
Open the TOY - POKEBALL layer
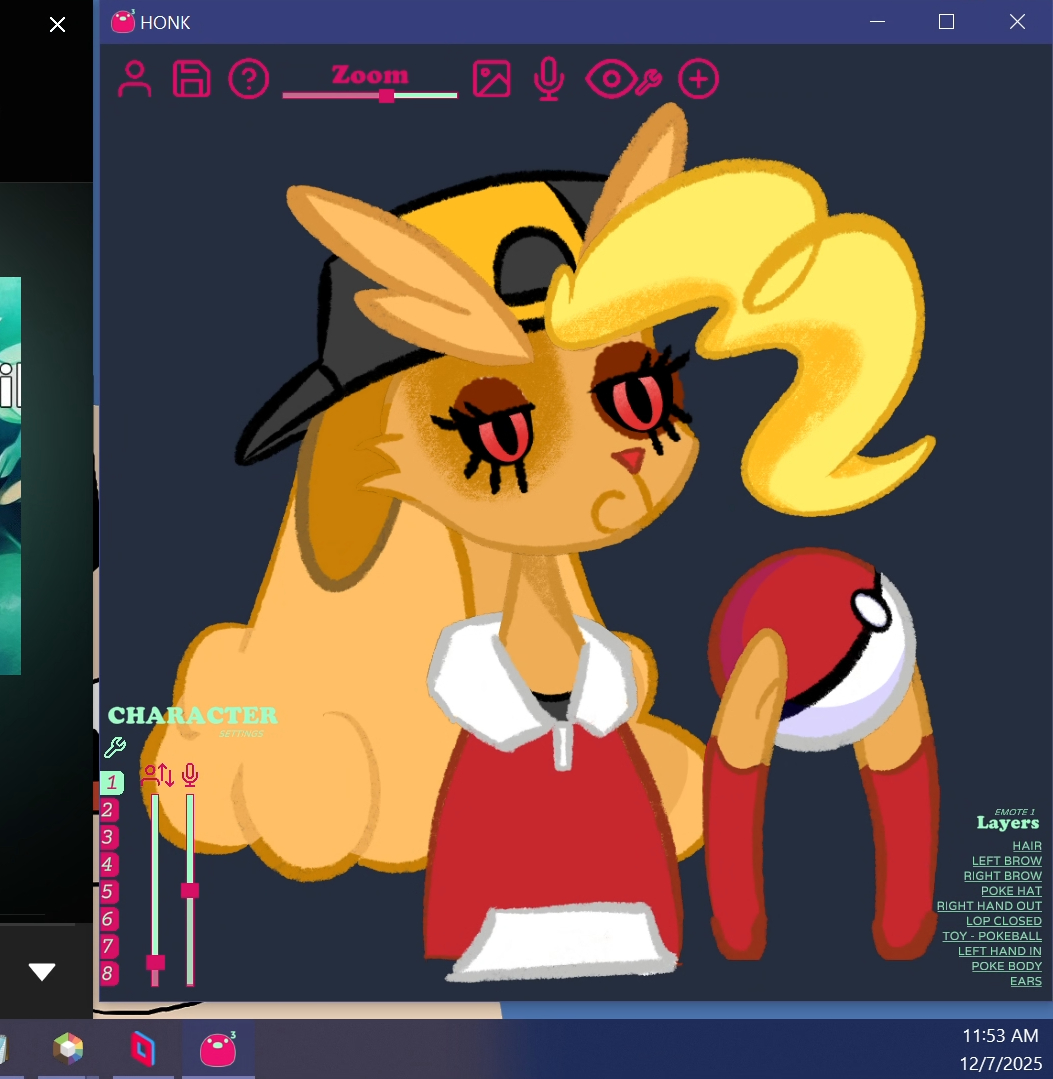click(x=991, y=936)
